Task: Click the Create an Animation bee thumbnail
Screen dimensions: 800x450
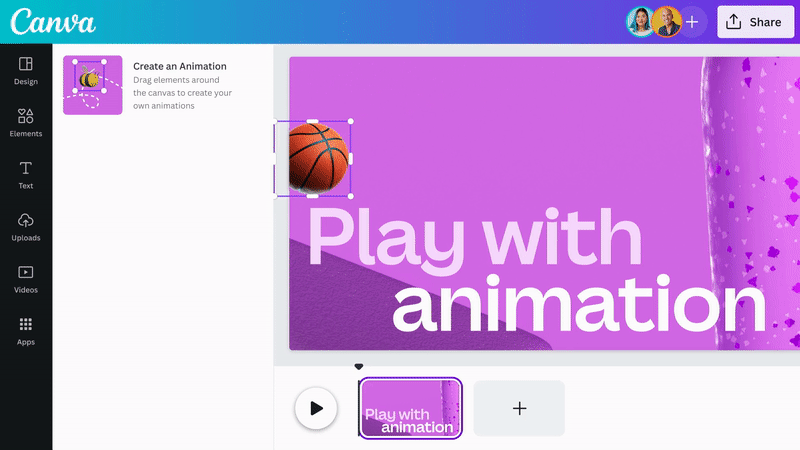Action: (x=92, y=85)
